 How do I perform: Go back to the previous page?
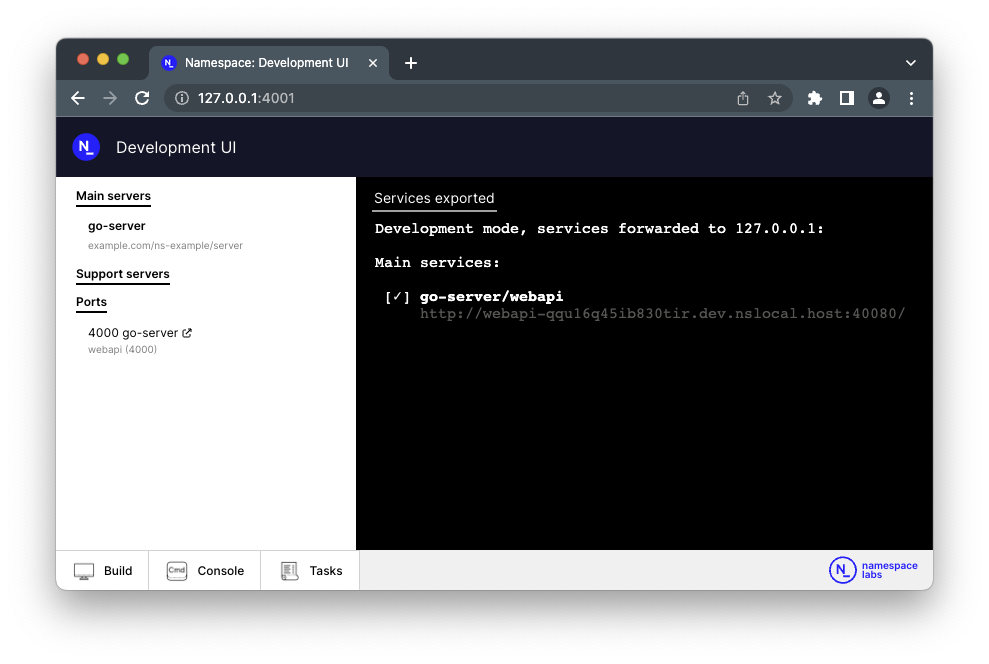(x=78, y=98)
